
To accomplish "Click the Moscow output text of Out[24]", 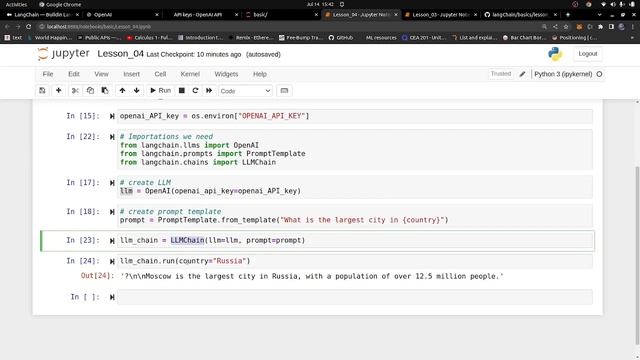I will click(x=312, y=276).
